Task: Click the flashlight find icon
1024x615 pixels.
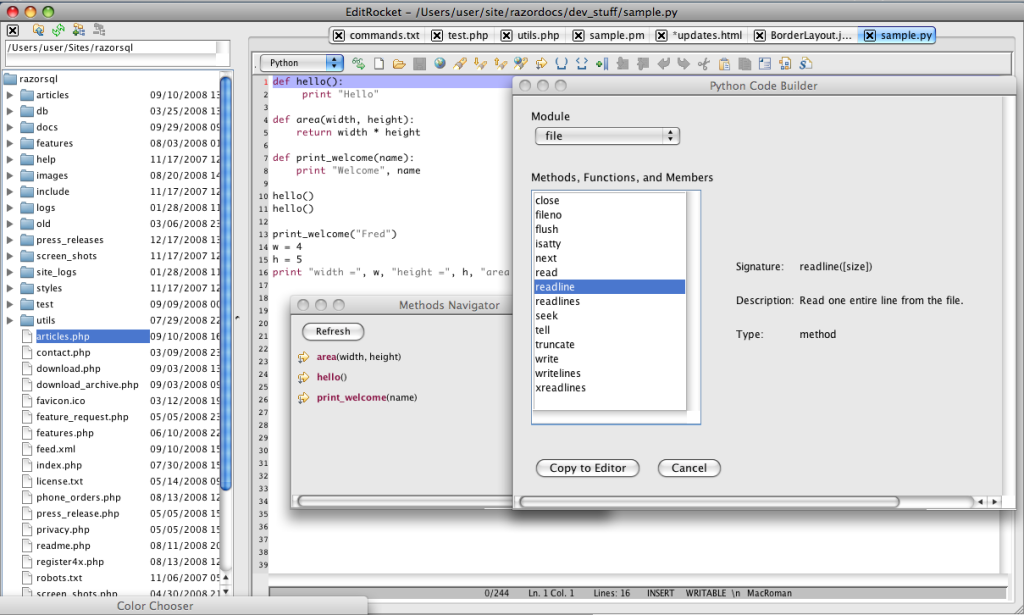Action: (x=460, y=63)
